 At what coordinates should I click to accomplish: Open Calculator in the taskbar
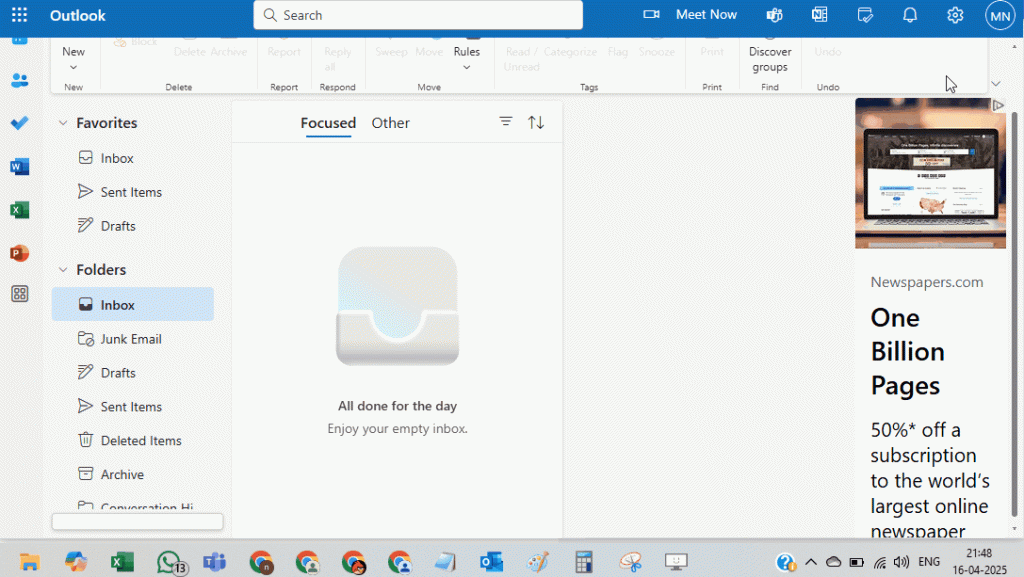(584, 561)
